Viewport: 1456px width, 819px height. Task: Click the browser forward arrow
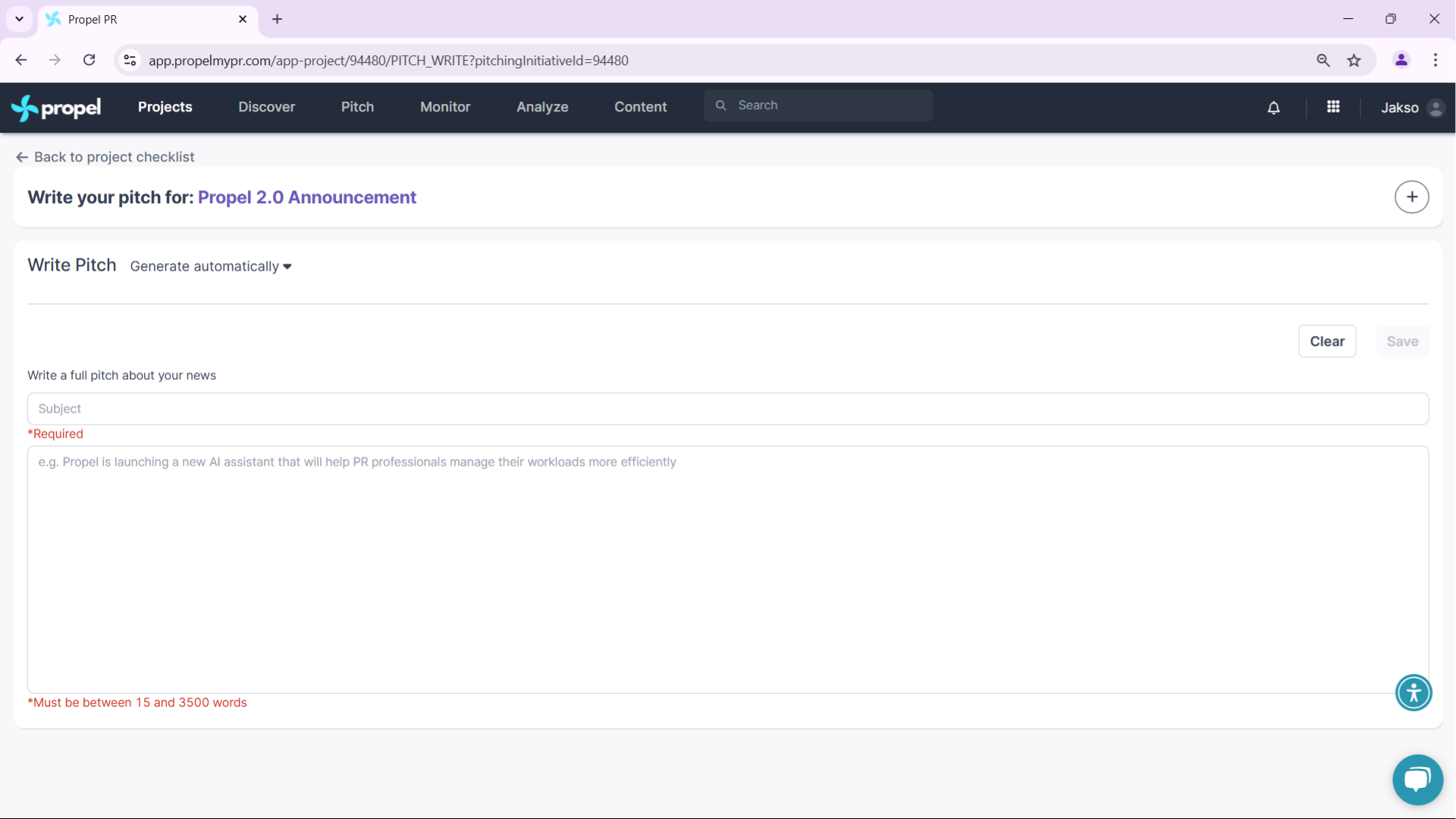click(x=55, y=60)
